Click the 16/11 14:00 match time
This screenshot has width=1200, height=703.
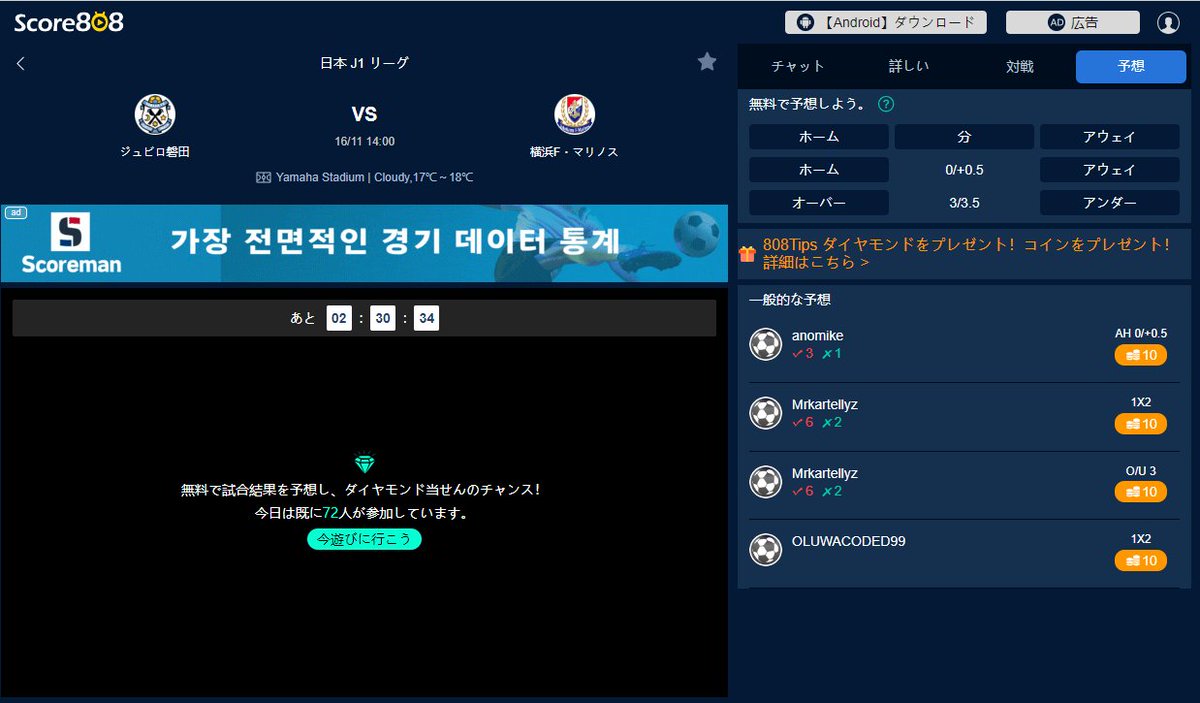pos(364,141)
